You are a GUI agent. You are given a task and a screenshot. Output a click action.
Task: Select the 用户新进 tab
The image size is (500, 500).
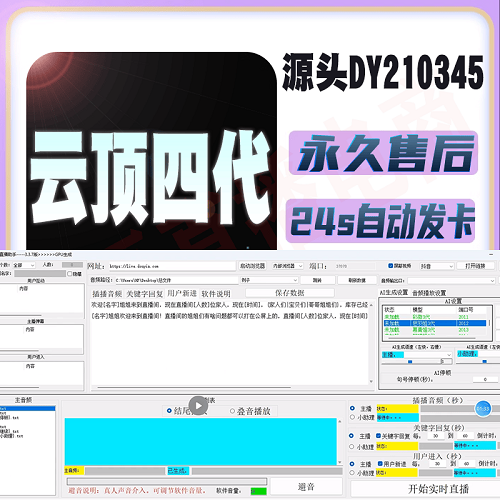tap(182, 293)
